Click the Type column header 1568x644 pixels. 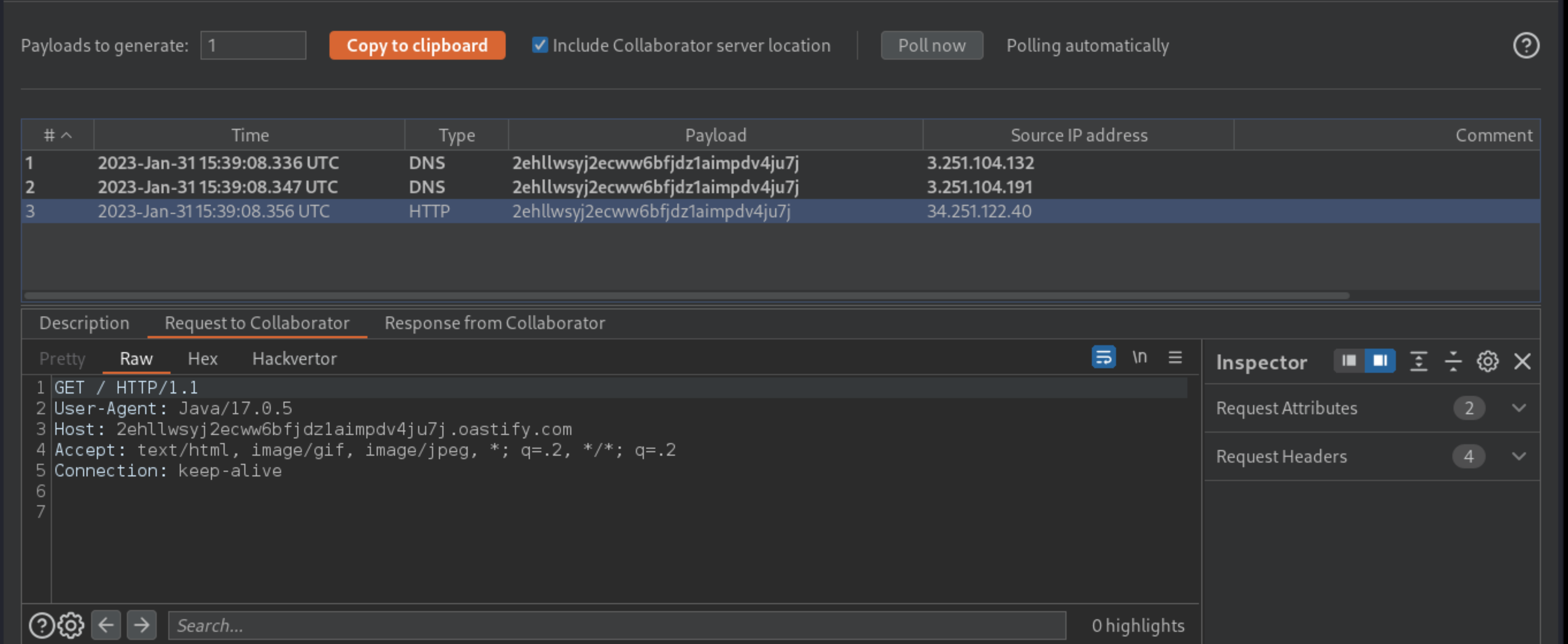coord(456,135)
